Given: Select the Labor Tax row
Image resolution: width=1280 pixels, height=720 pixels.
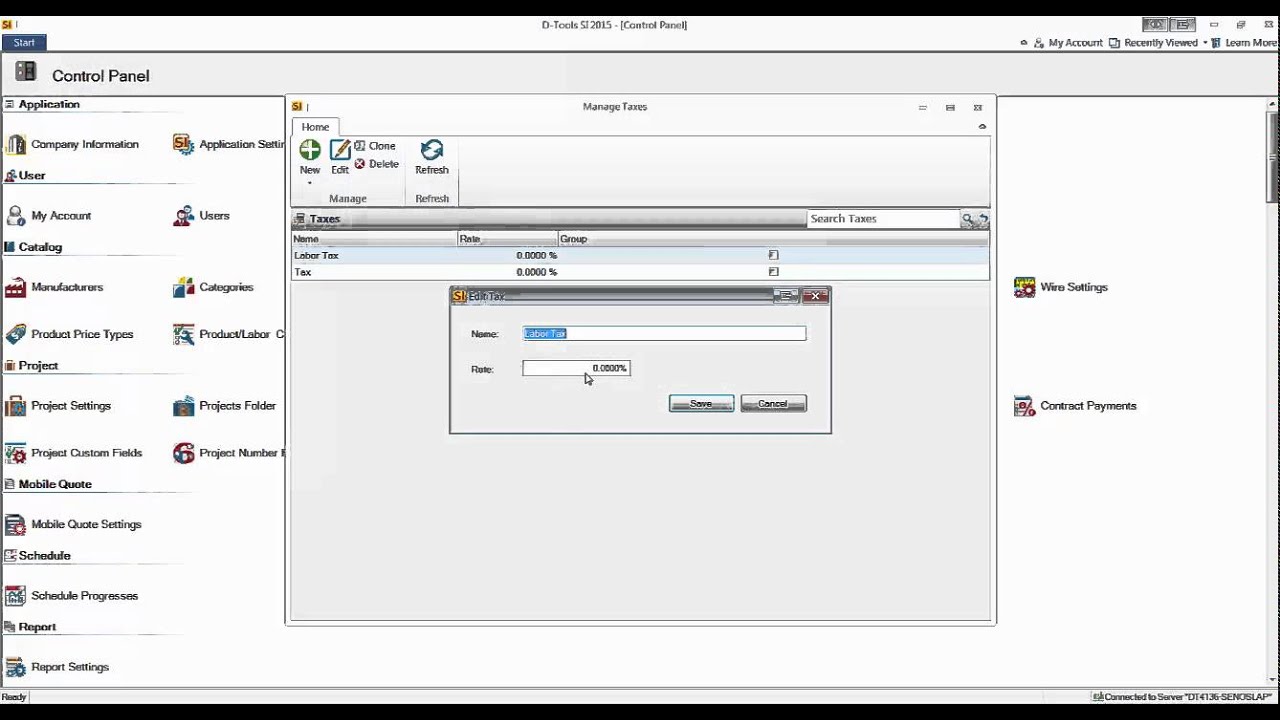Looking at the screenshot, I should [640, 255].
